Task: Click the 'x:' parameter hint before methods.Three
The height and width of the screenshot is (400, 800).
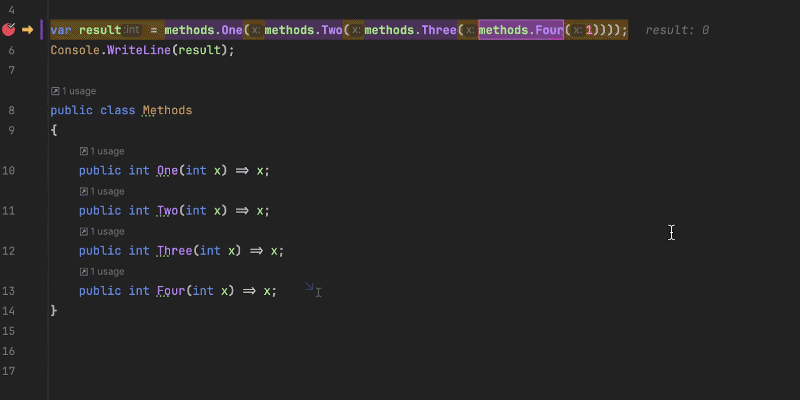Action: click(356, 31)
